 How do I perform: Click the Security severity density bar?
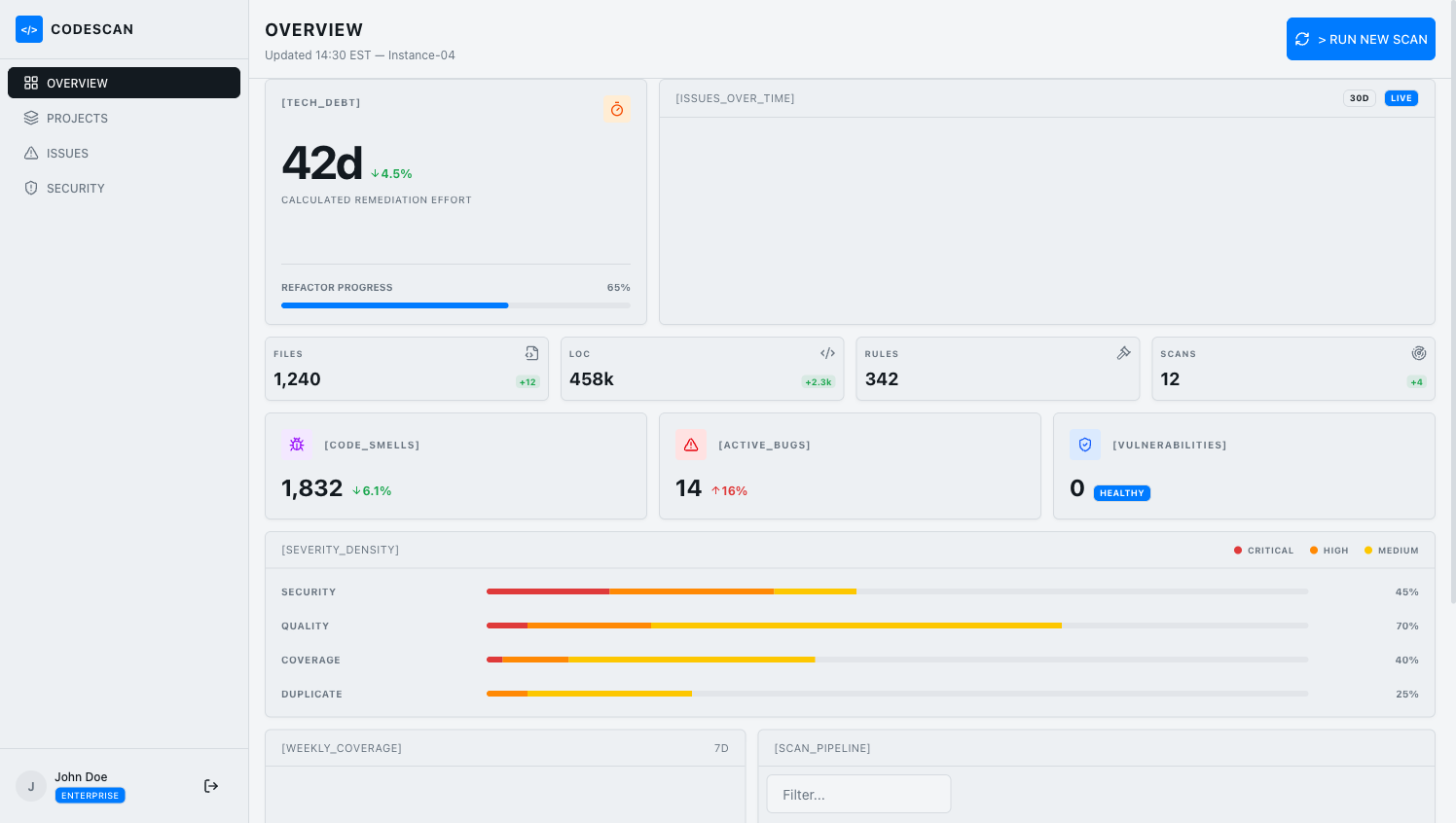pos(897,591)
